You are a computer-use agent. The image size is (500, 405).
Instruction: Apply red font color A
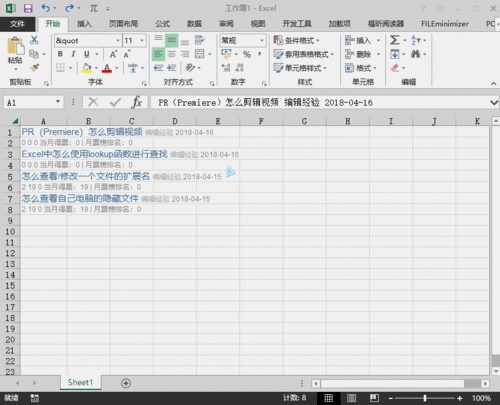click(107, 68)
